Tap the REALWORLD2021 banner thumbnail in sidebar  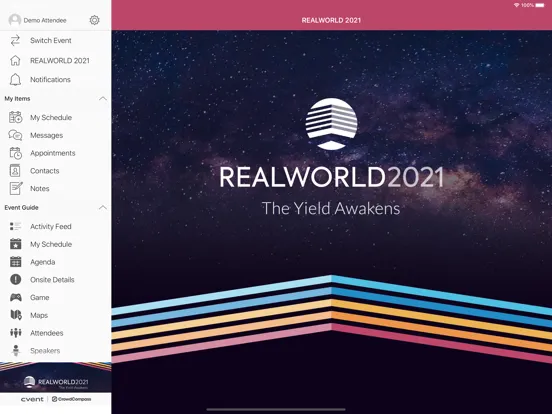click(56, 377)
